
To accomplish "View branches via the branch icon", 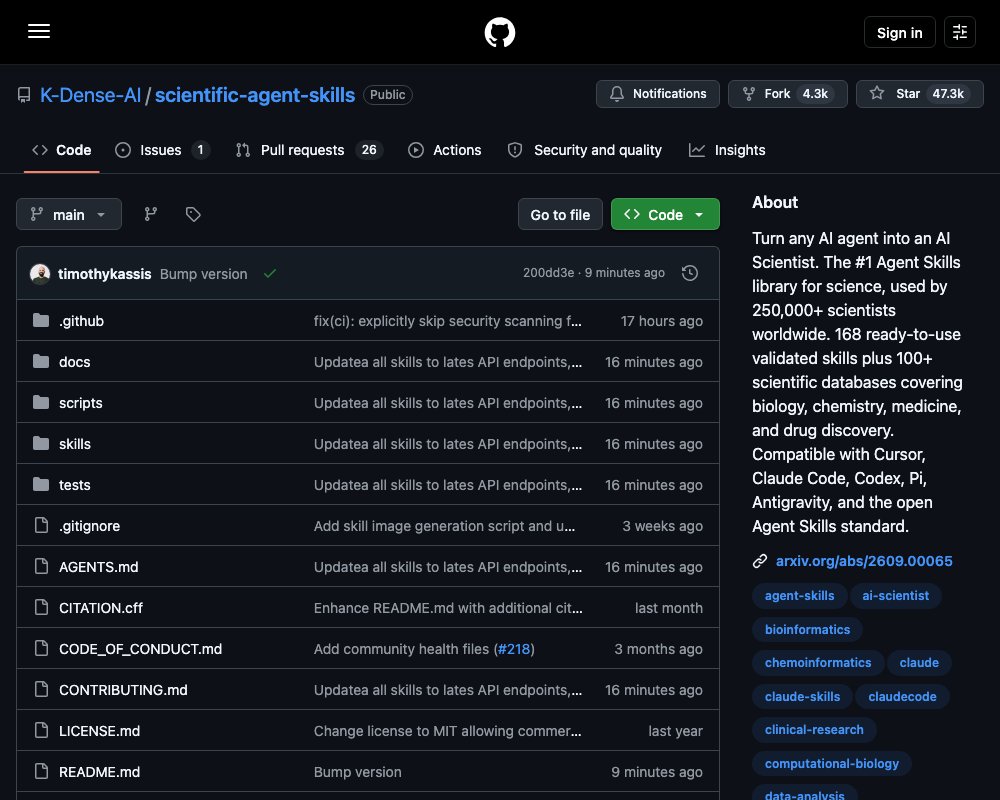I will pos(151,214).
